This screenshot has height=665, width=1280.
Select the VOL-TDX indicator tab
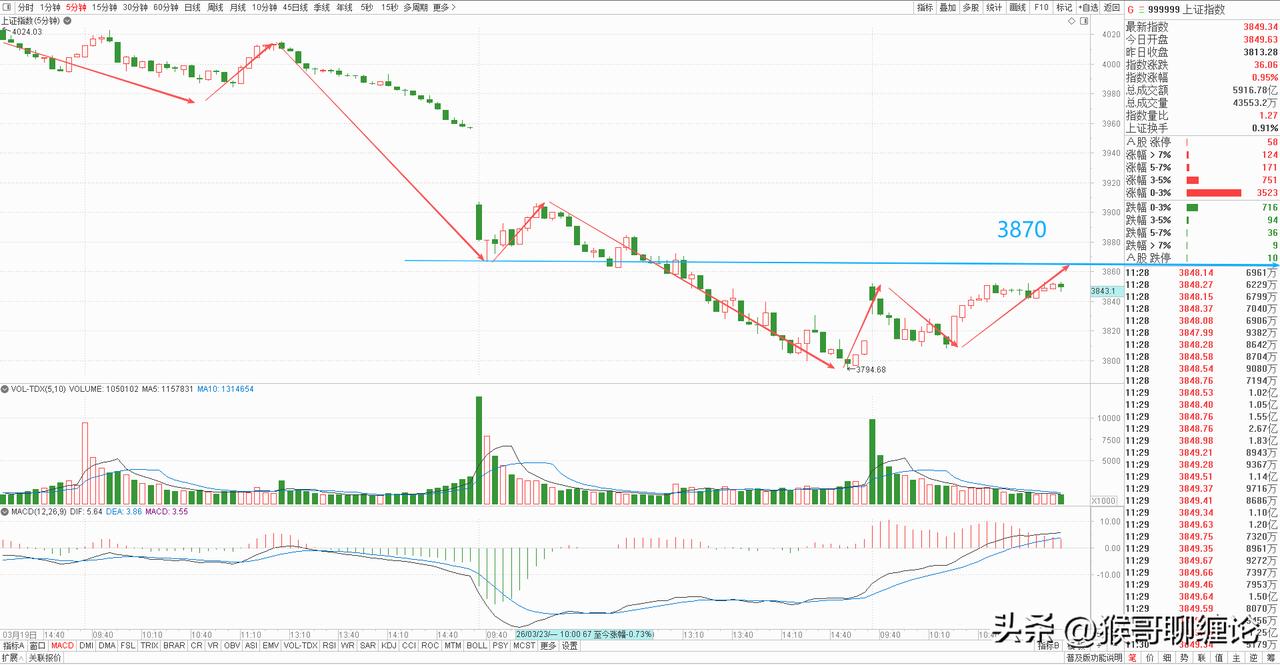coord(300,645)
